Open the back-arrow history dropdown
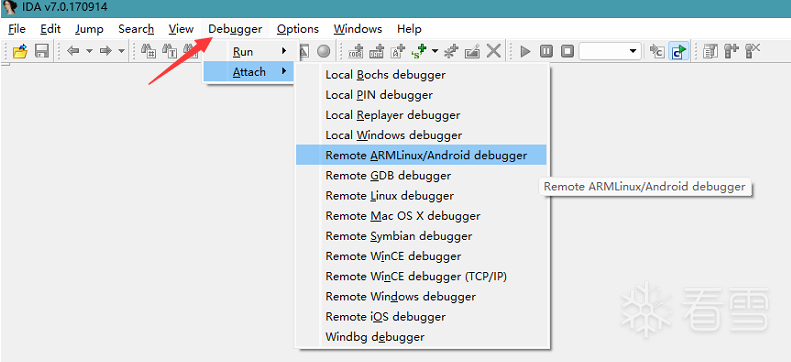Image resolution: width=791 pixels, height=362 pixels. click(89, 51)
